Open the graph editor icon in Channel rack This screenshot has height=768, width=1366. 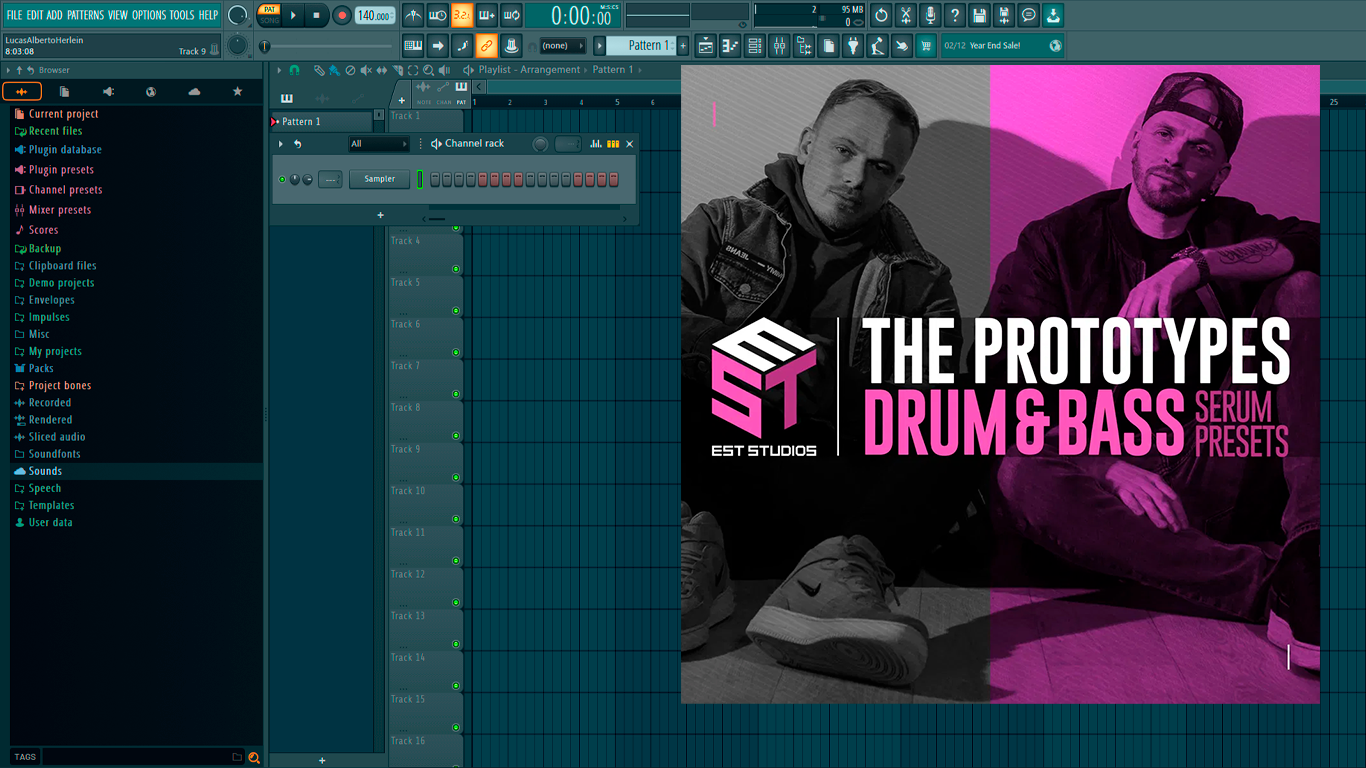[x=596, y=144]
